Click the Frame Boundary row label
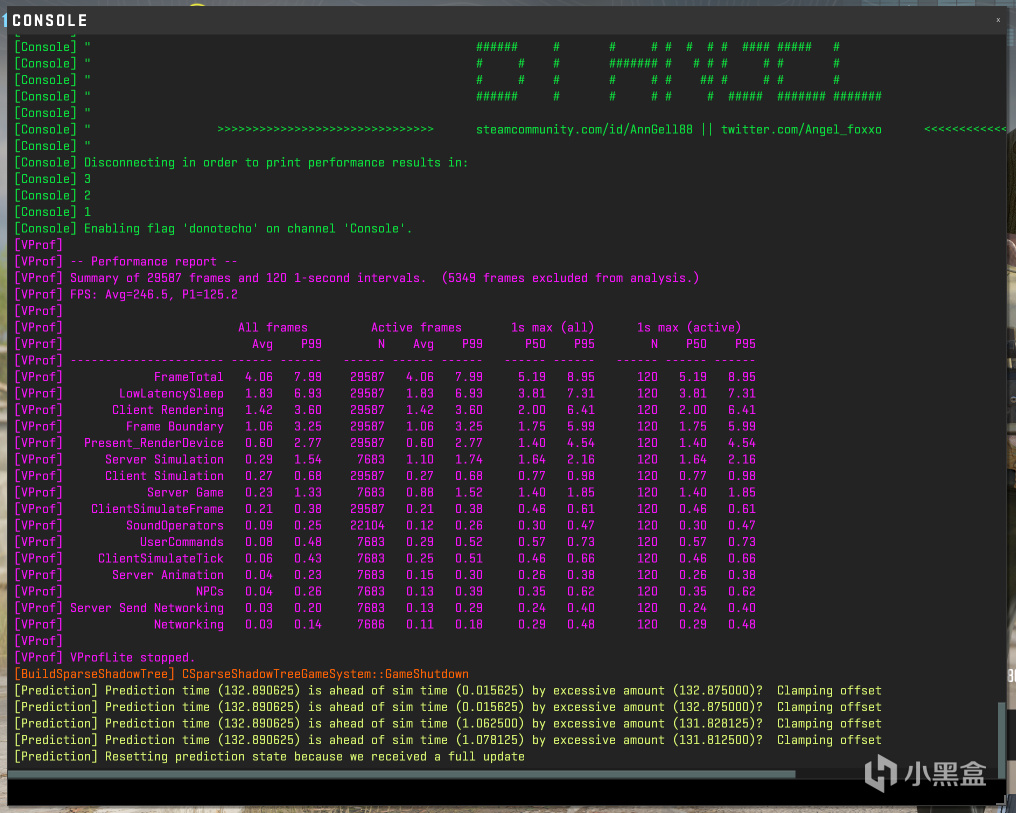This screenshot has height=813, width=1016. [x=175, y=427]
